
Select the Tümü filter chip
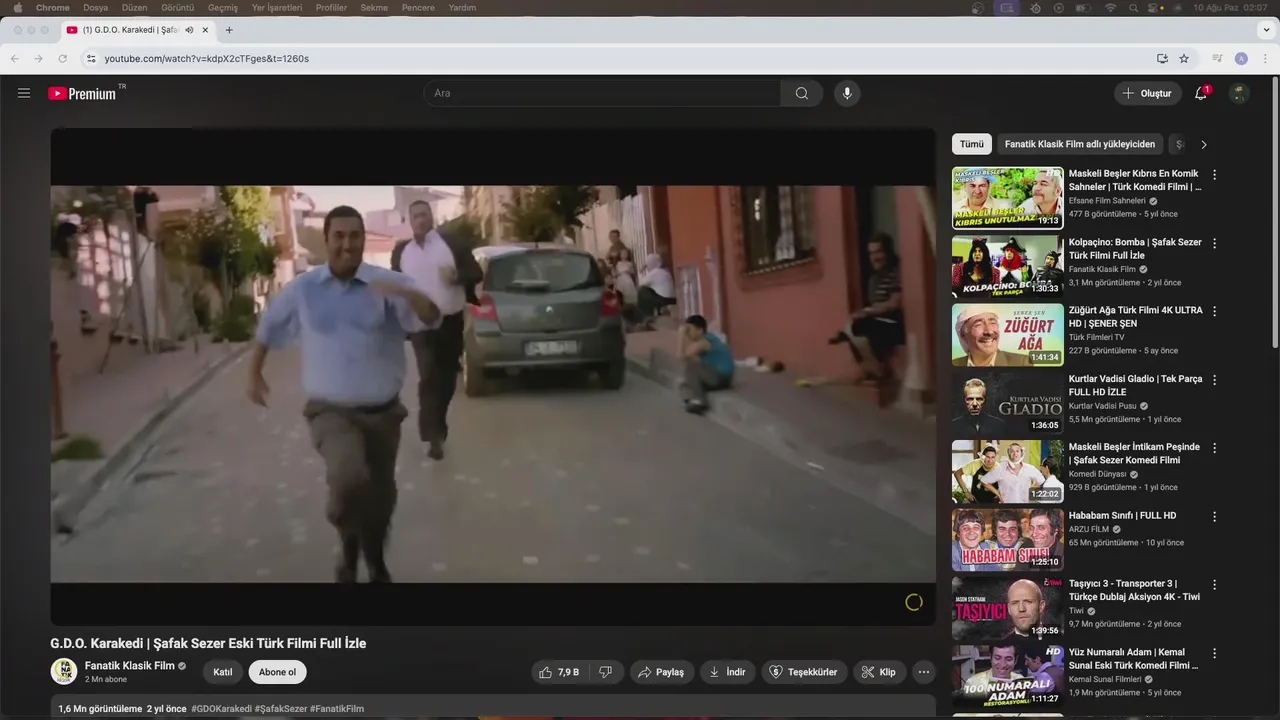972,144
